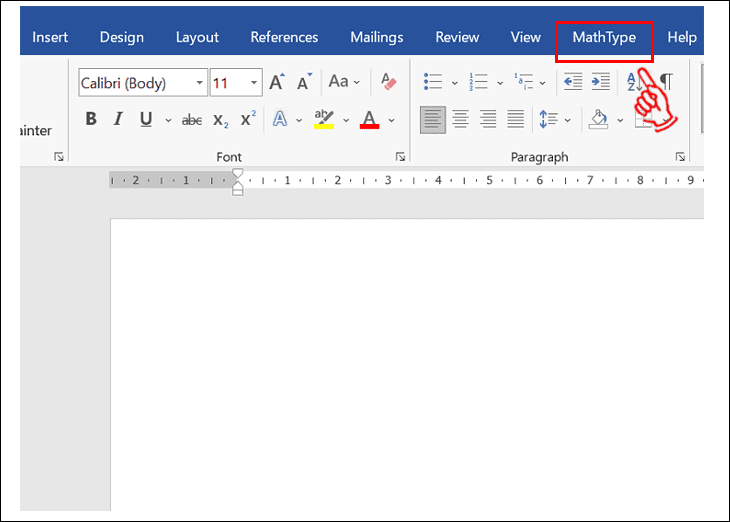The width and height of the screenshot is (730, 522).
Task: Click the Multilevel List icon
Action: click(x=523, y=82)
